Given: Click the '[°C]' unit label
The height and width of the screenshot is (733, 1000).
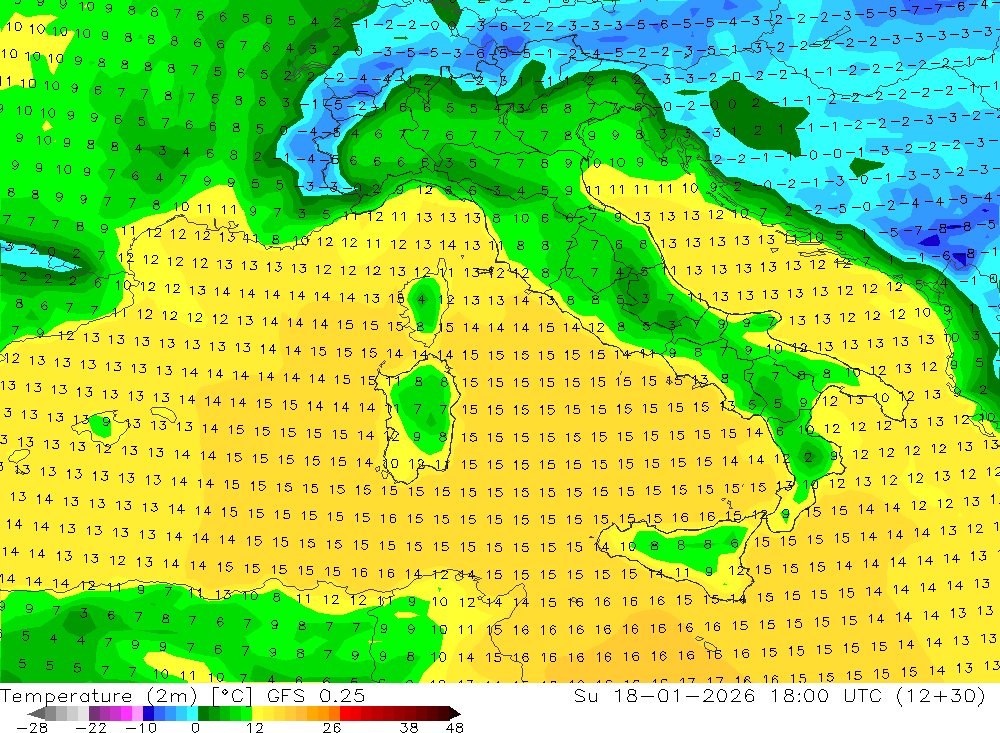Looking at the screenshot, I should pos(232,696).
